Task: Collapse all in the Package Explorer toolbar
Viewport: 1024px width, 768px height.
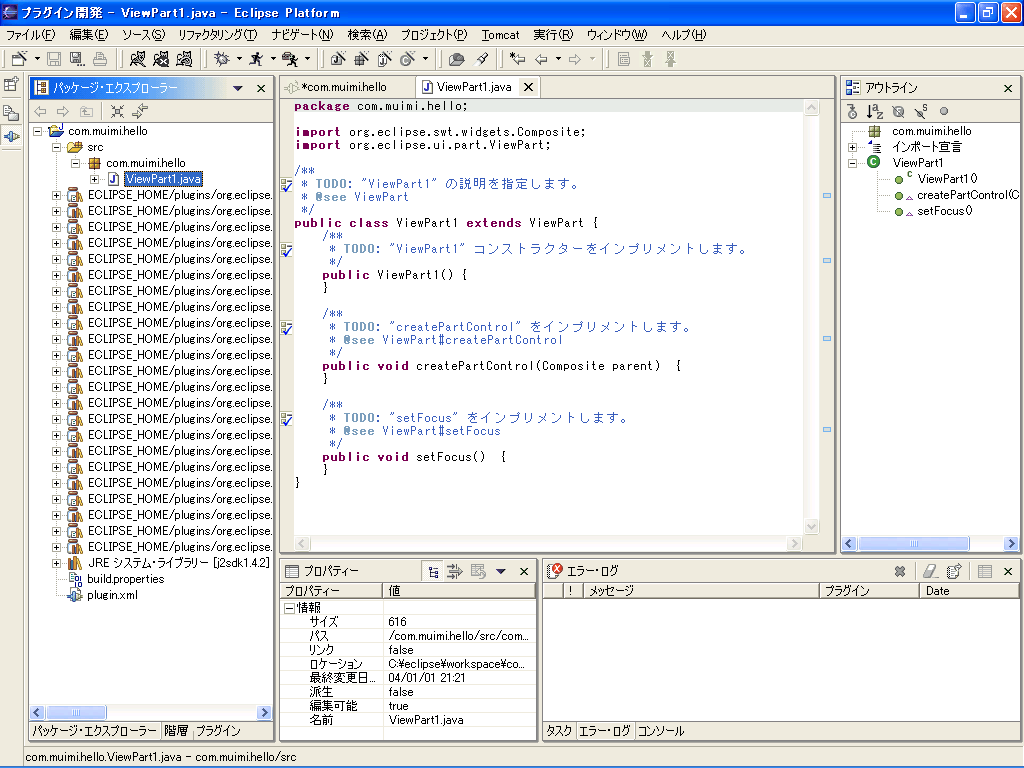Action: click(x=117, y=111)
